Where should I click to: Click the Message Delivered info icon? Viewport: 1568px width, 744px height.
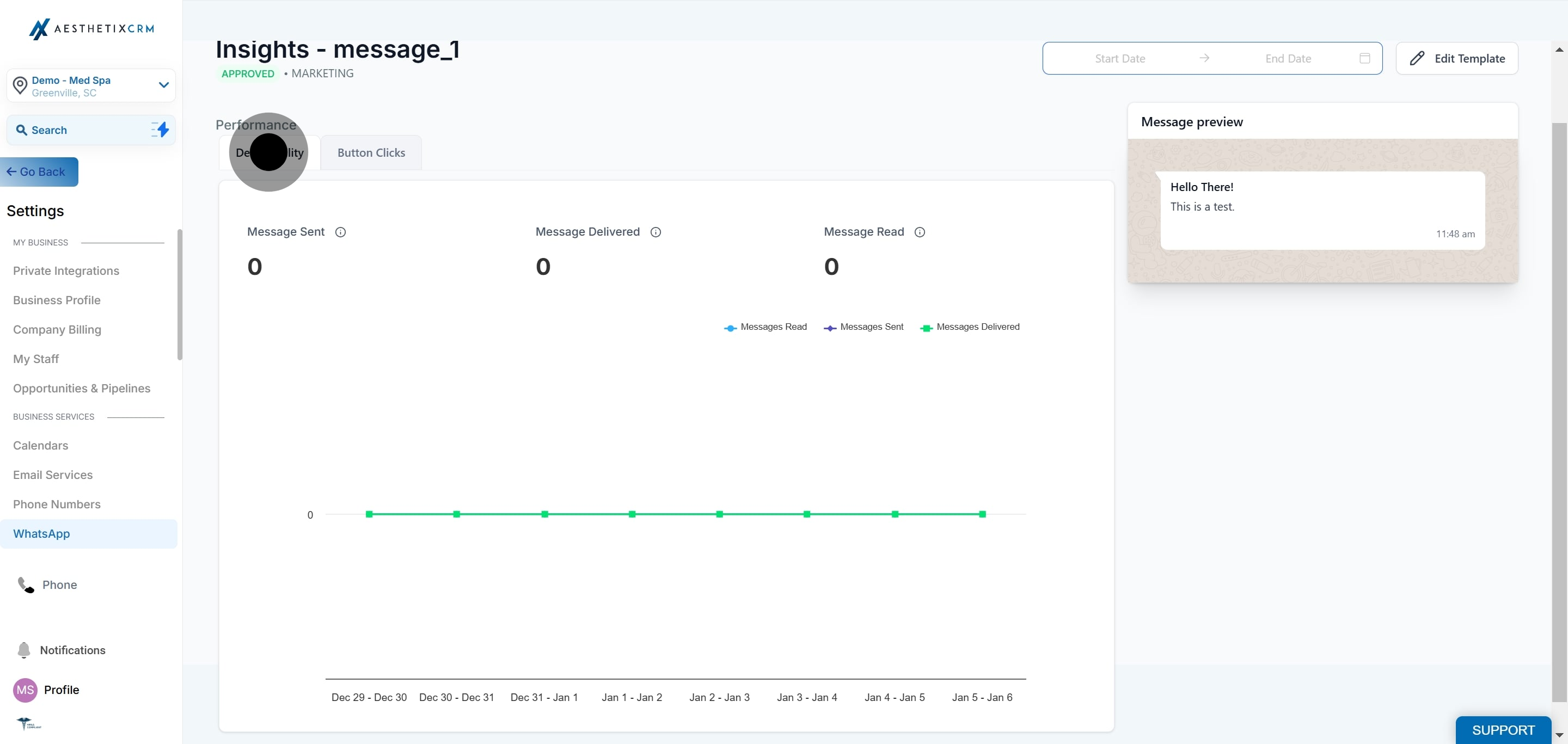(656, 232)
